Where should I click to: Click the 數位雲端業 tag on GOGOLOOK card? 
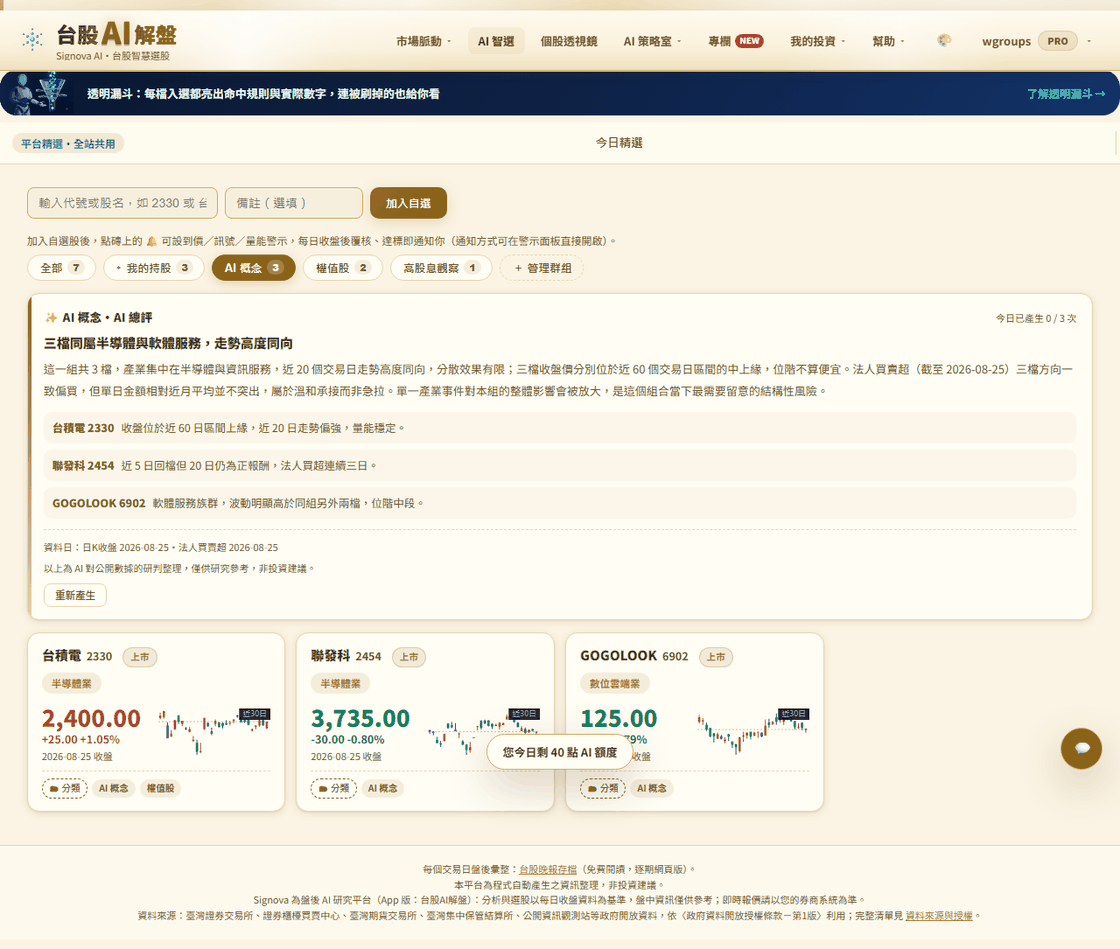pyautogui.click(x=614, y=683)
